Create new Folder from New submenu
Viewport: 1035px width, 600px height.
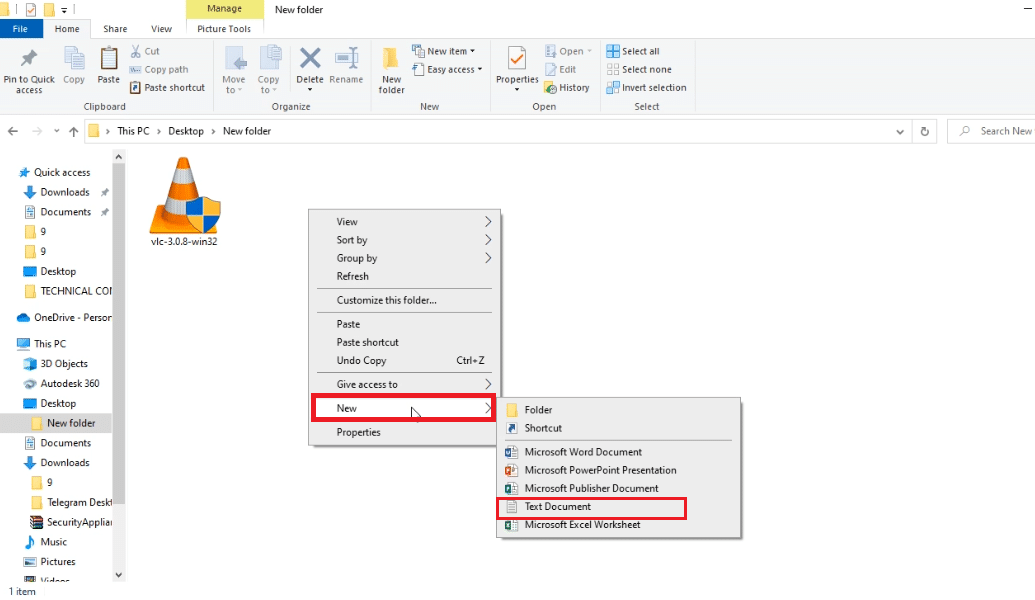(618, 410)
